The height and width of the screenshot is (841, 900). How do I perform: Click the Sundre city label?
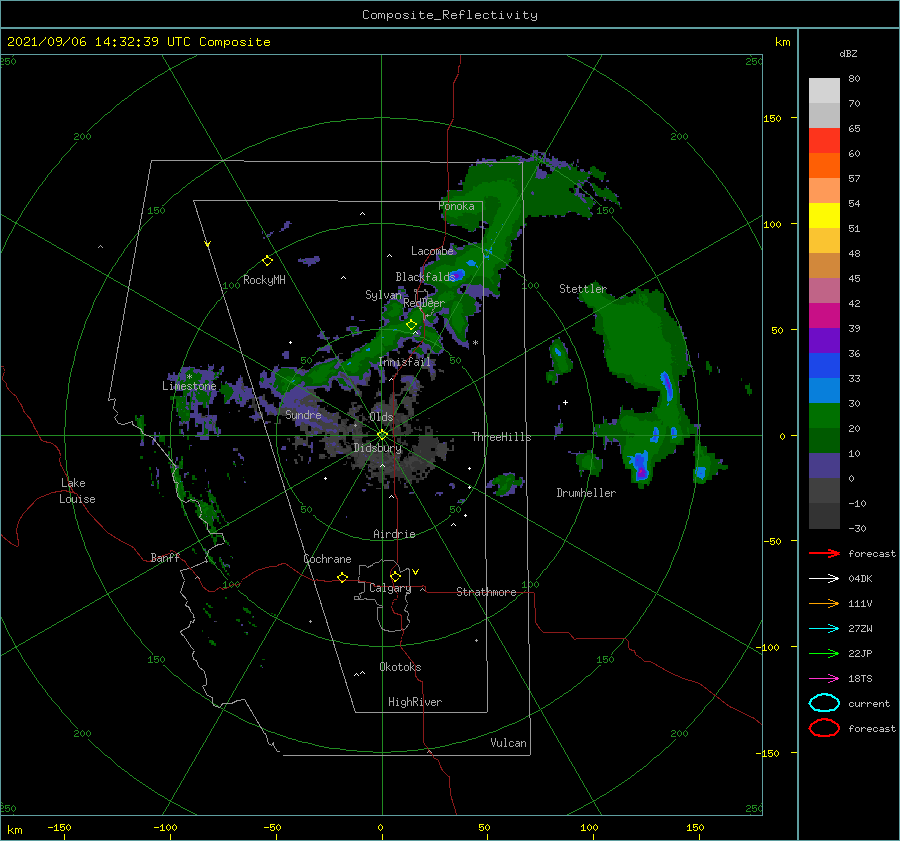tap(303, 414)
